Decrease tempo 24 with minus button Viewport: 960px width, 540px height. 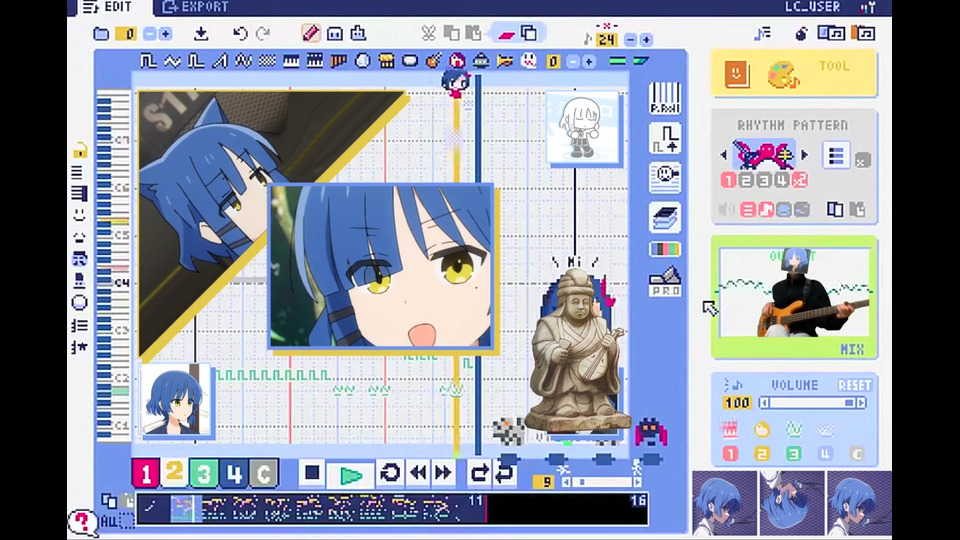[x=631, y=40]
